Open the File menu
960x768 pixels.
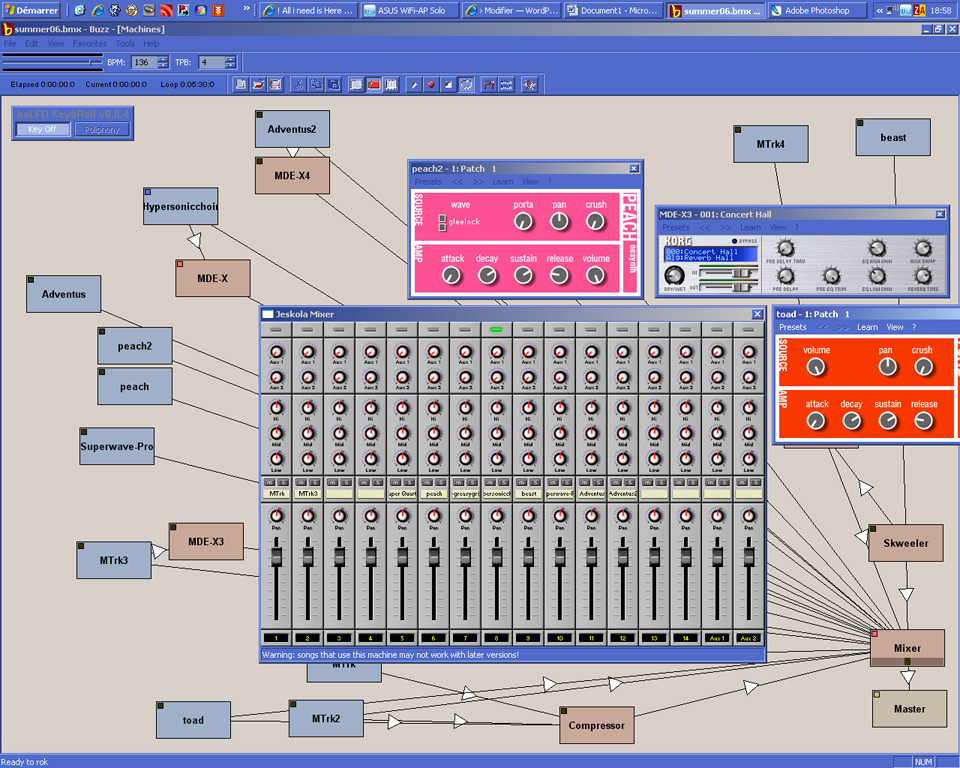point(10,43)
